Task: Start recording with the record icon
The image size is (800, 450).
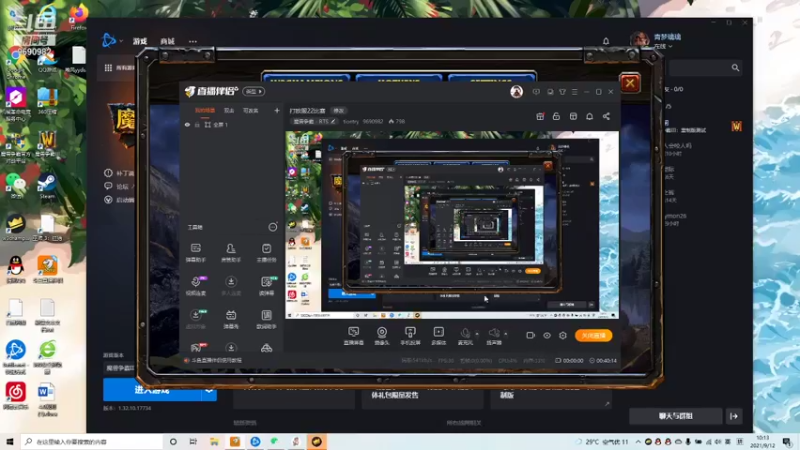Action: click(530, 335)
